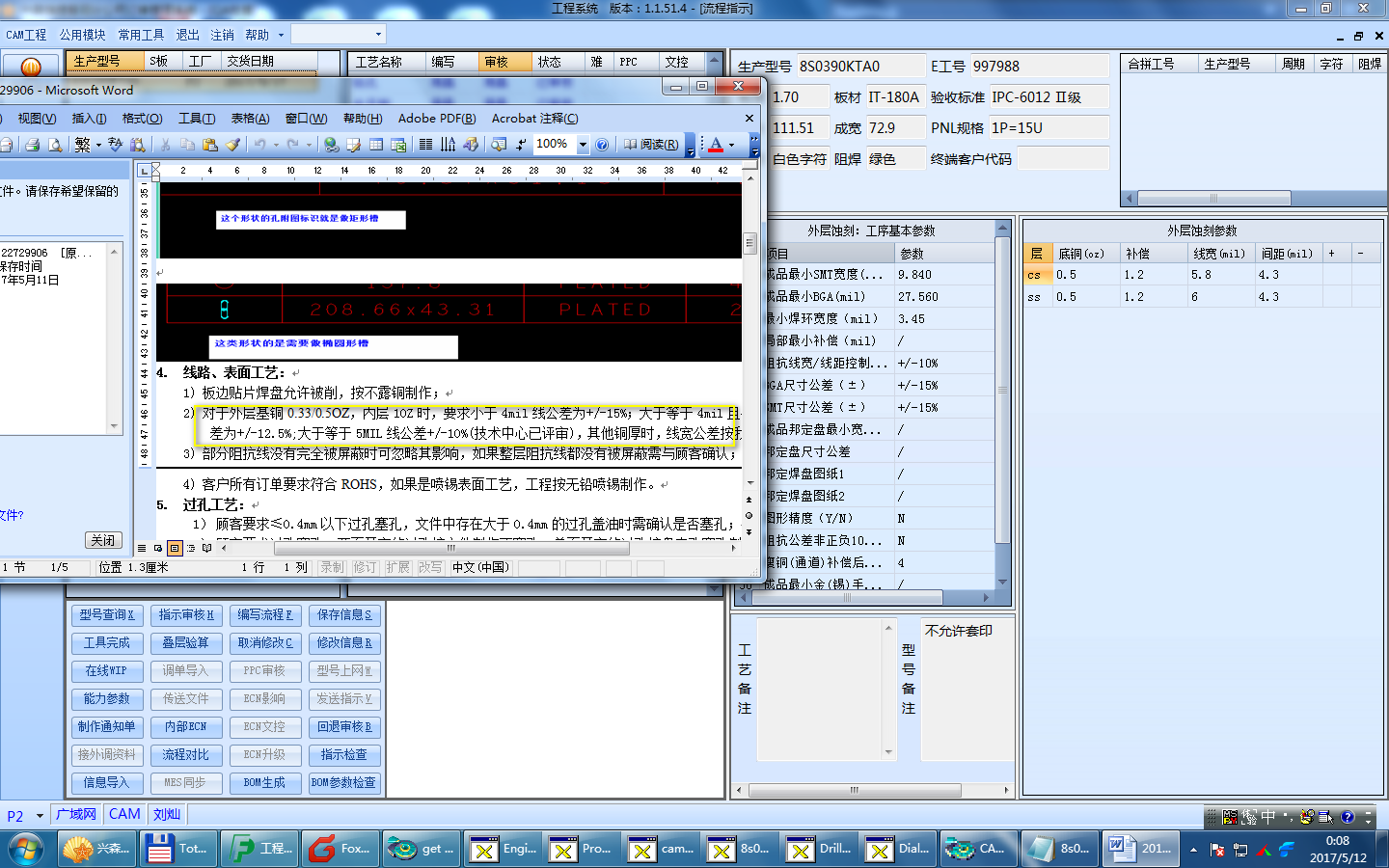This screenshot has height=868, width=1389.
Task: Click the font color A icon
Action: 716,145
